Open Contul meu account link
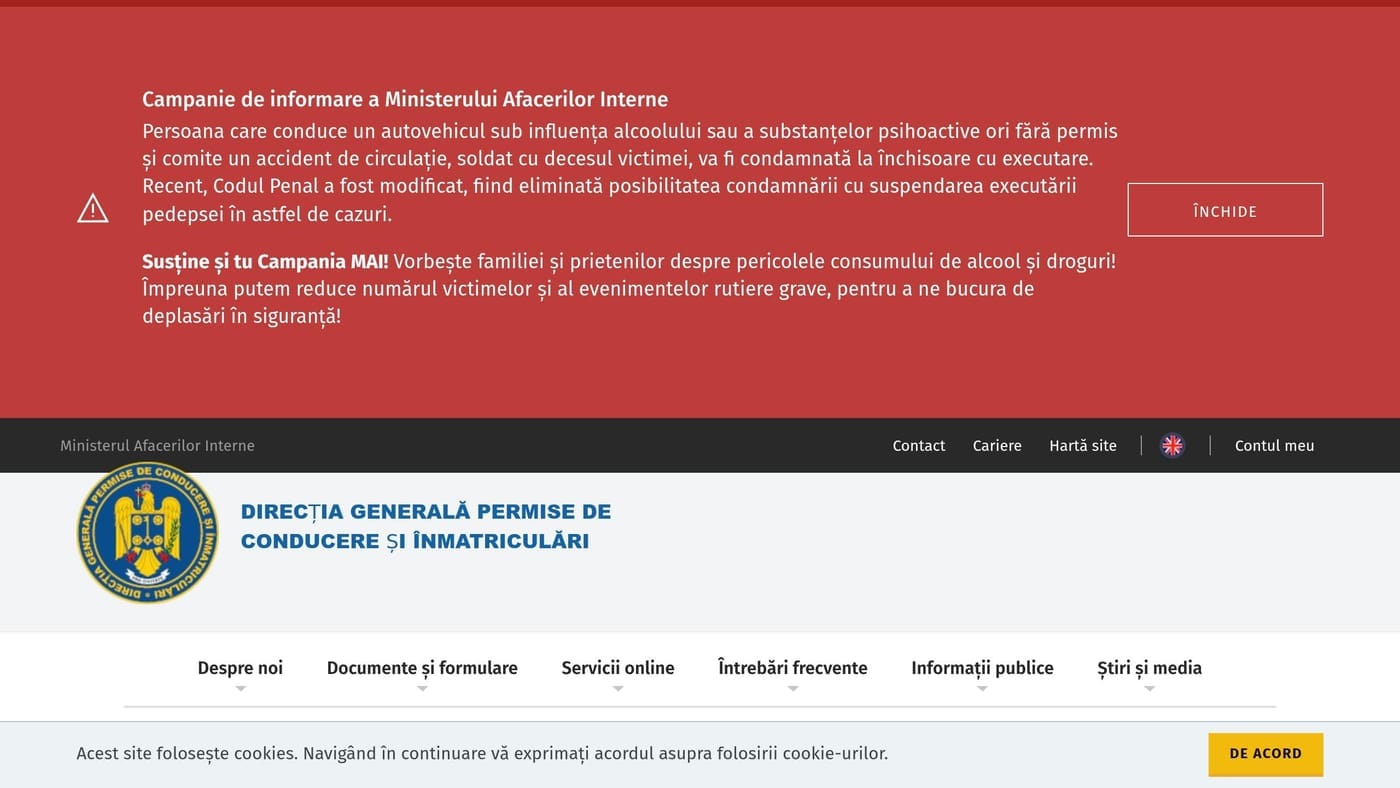This screenshot has width=1400, height=788. [1275, 446]
